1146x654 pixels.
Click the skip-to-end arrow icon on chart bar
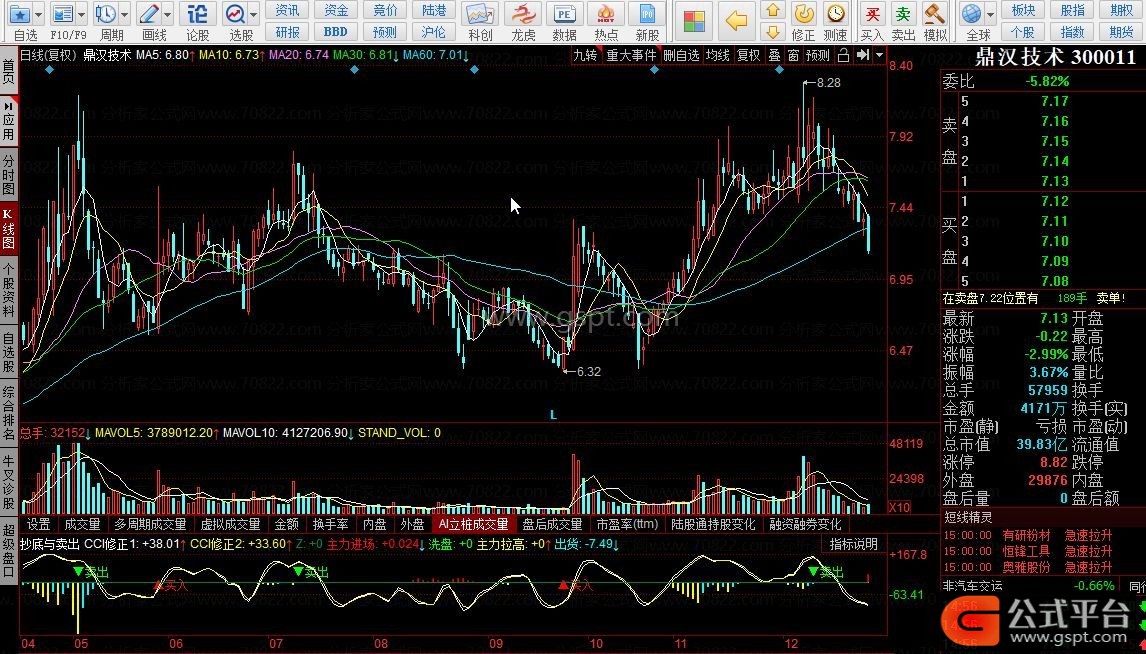click(x=862, y=56)
